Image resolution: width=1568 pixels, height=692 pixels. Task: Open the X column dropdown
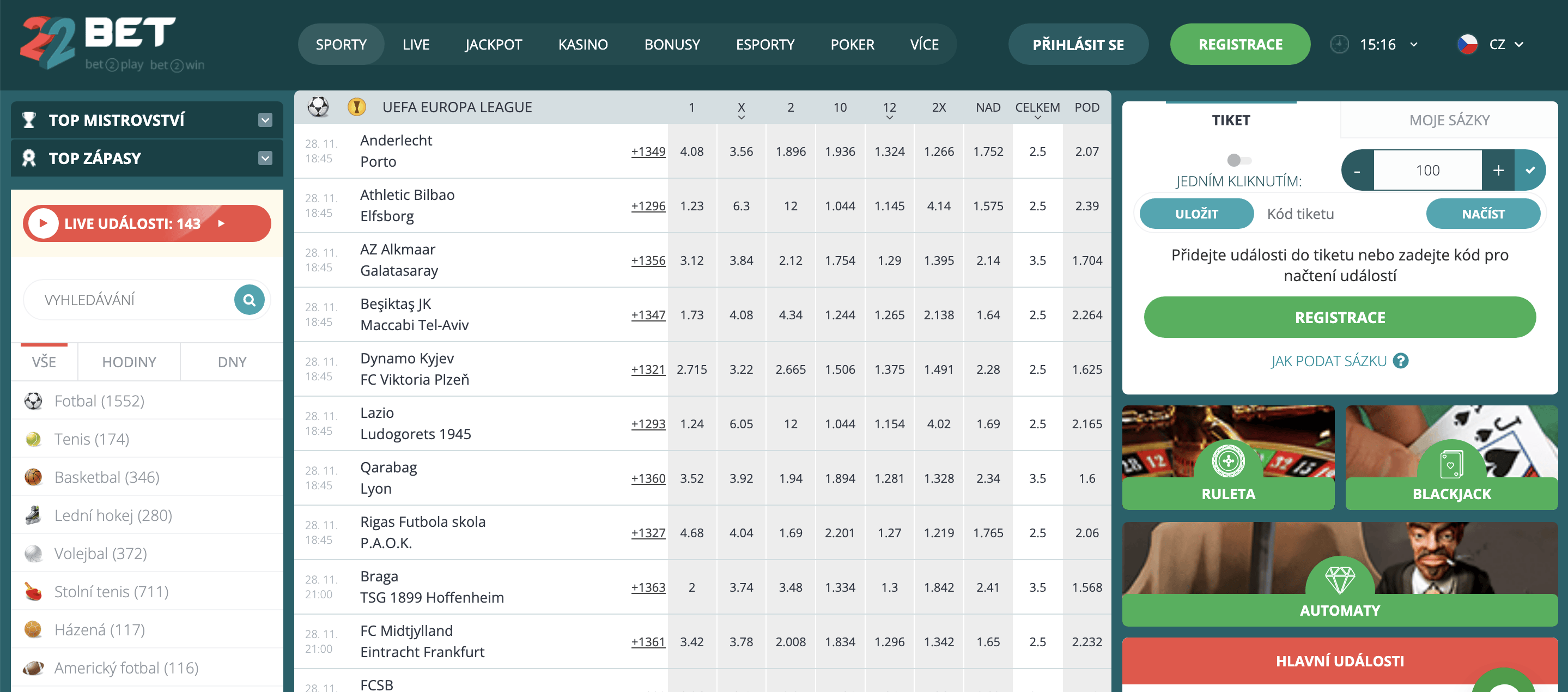coord(742,118)
